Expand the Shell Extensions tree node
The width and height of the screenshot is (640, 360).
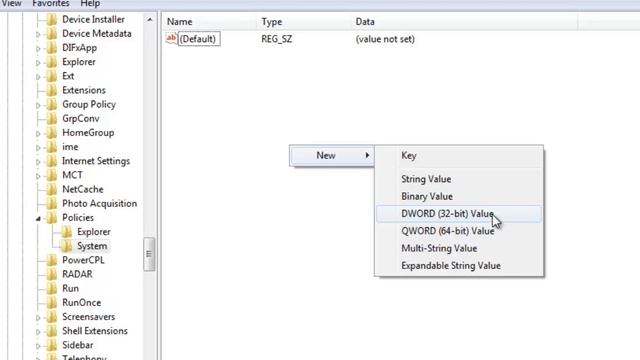38,332
